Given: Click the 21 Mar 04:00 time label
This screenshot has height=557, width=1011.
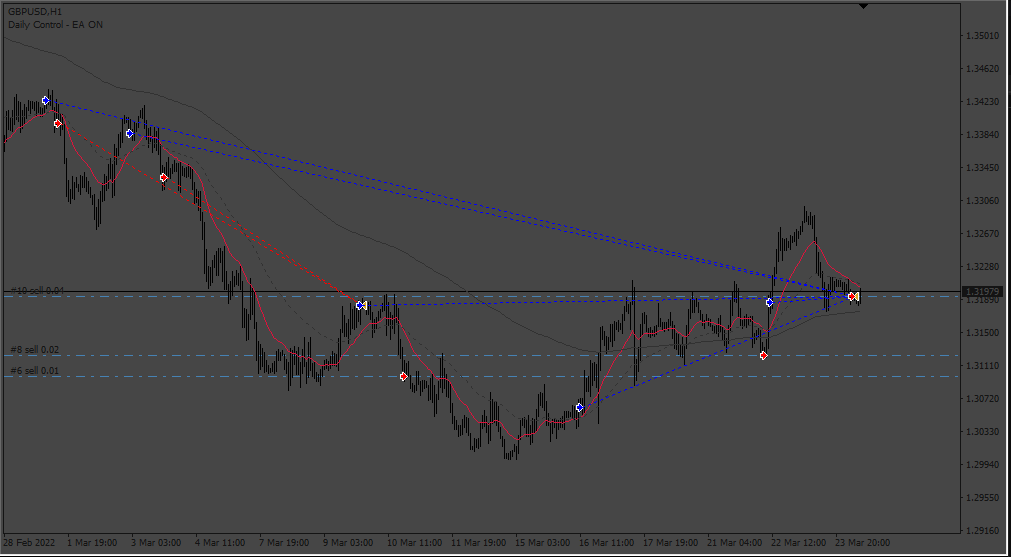Looking at the screenshot, I should 736,543.
